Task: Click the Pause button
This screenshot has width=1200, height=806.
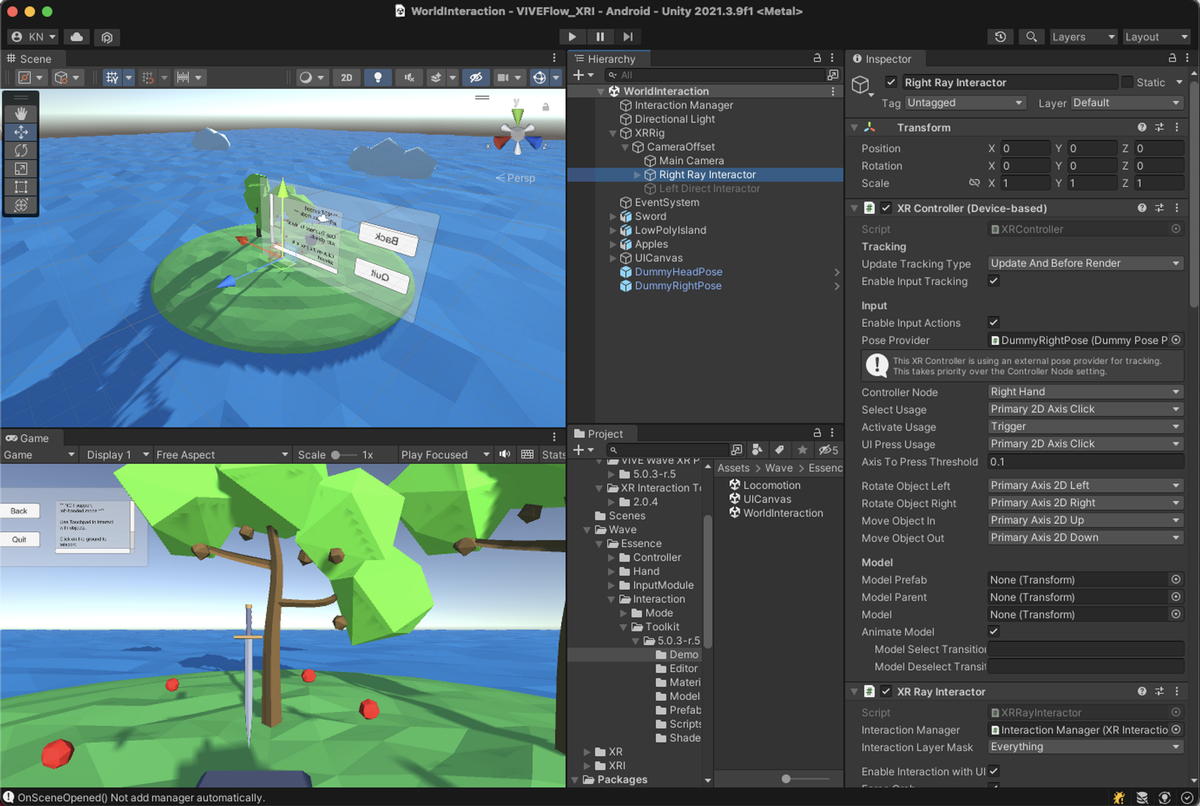Action: (x=600, y=37)
